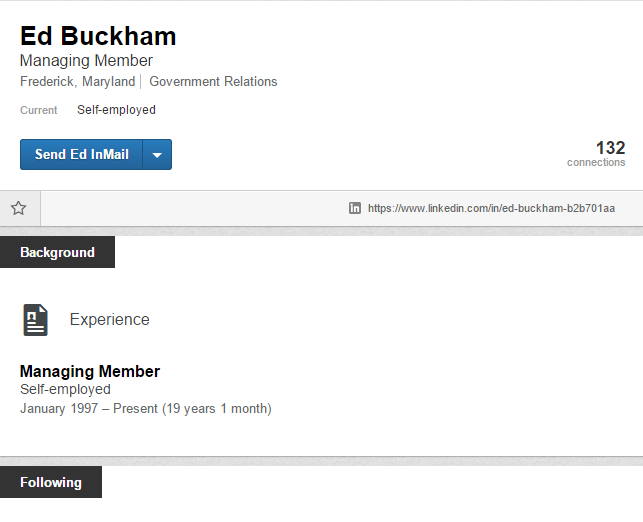Screen dimensions: 643x522
Task: Click the Experience document icon
Action: click(x=36, y=320)
